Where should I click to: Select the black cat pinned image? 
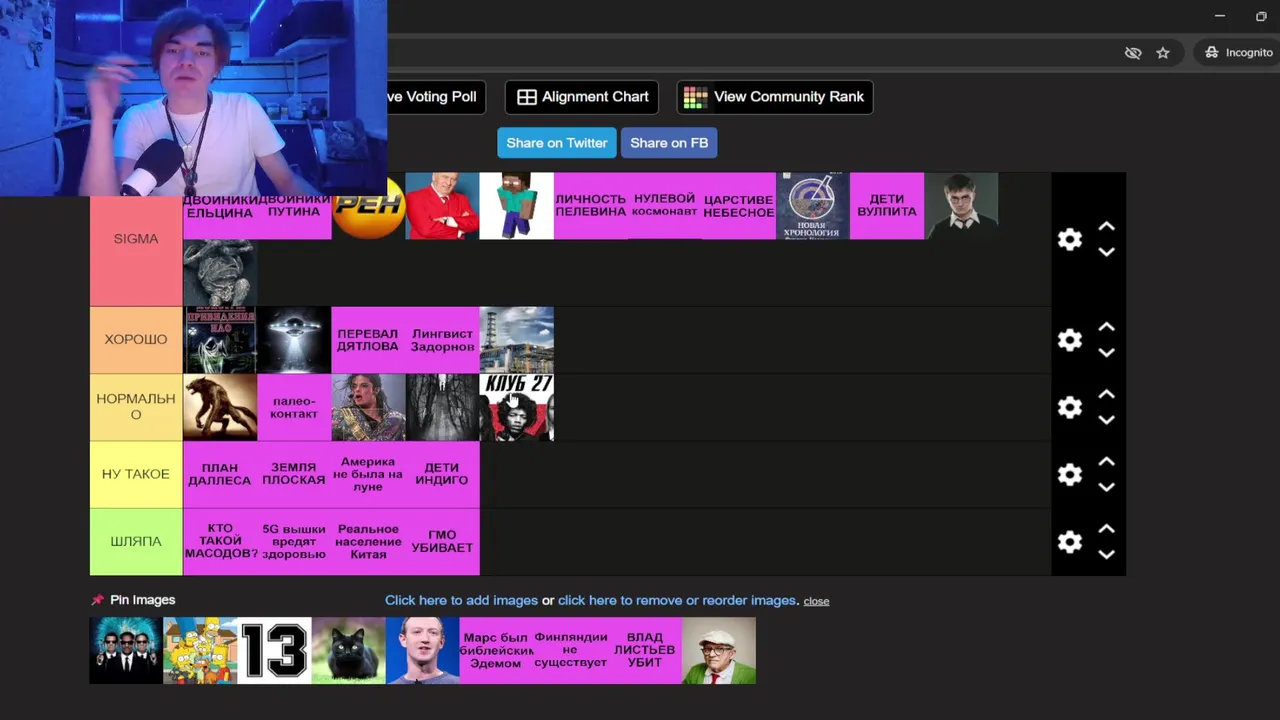[348, 650]
